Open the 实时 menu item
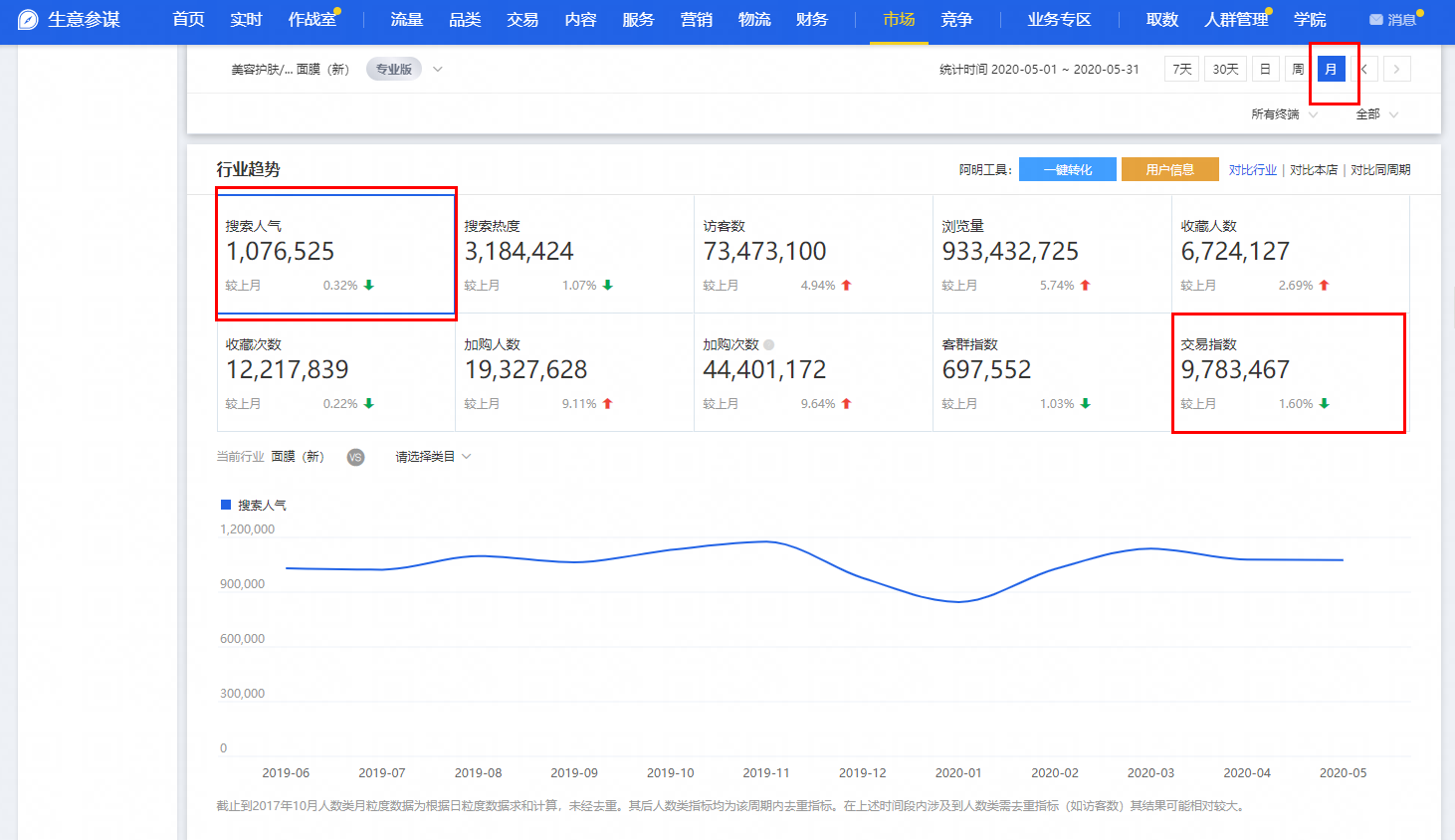Viewport: 1455px width, 840px height. 246,20
